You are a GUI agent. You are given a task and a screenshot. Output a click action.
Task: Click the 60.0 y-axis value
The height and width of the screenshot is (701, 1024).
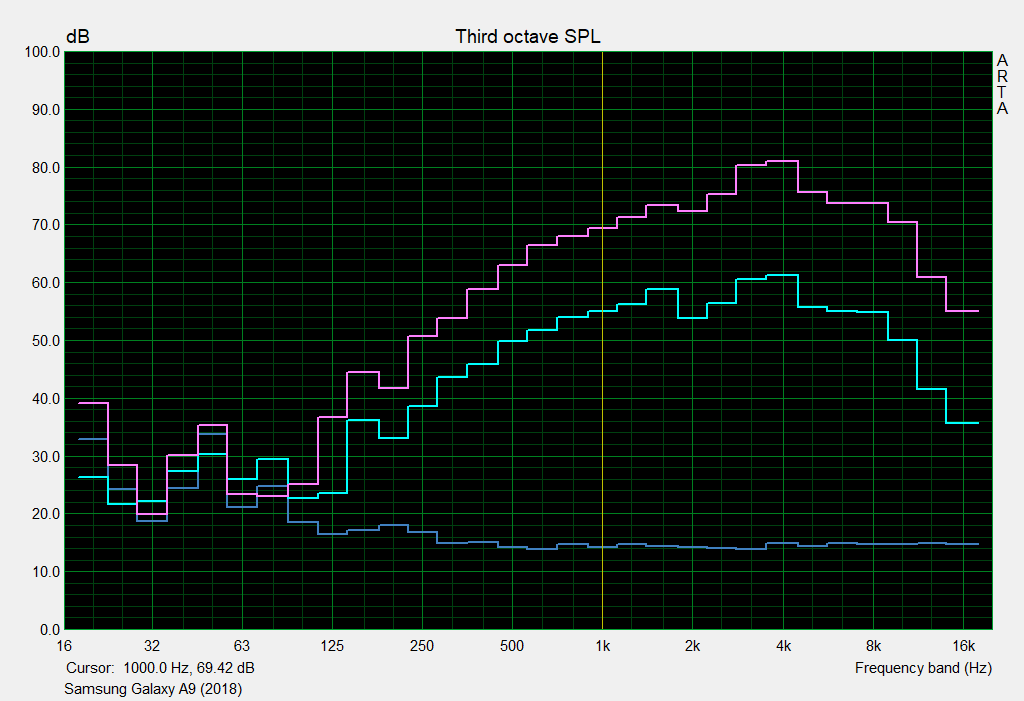(46, 283)
